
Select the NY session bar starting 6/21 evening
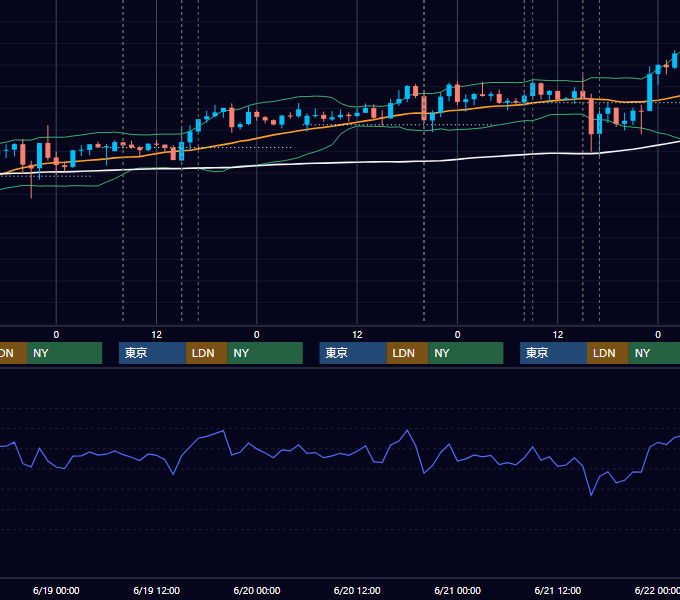[x=654, y=353]
